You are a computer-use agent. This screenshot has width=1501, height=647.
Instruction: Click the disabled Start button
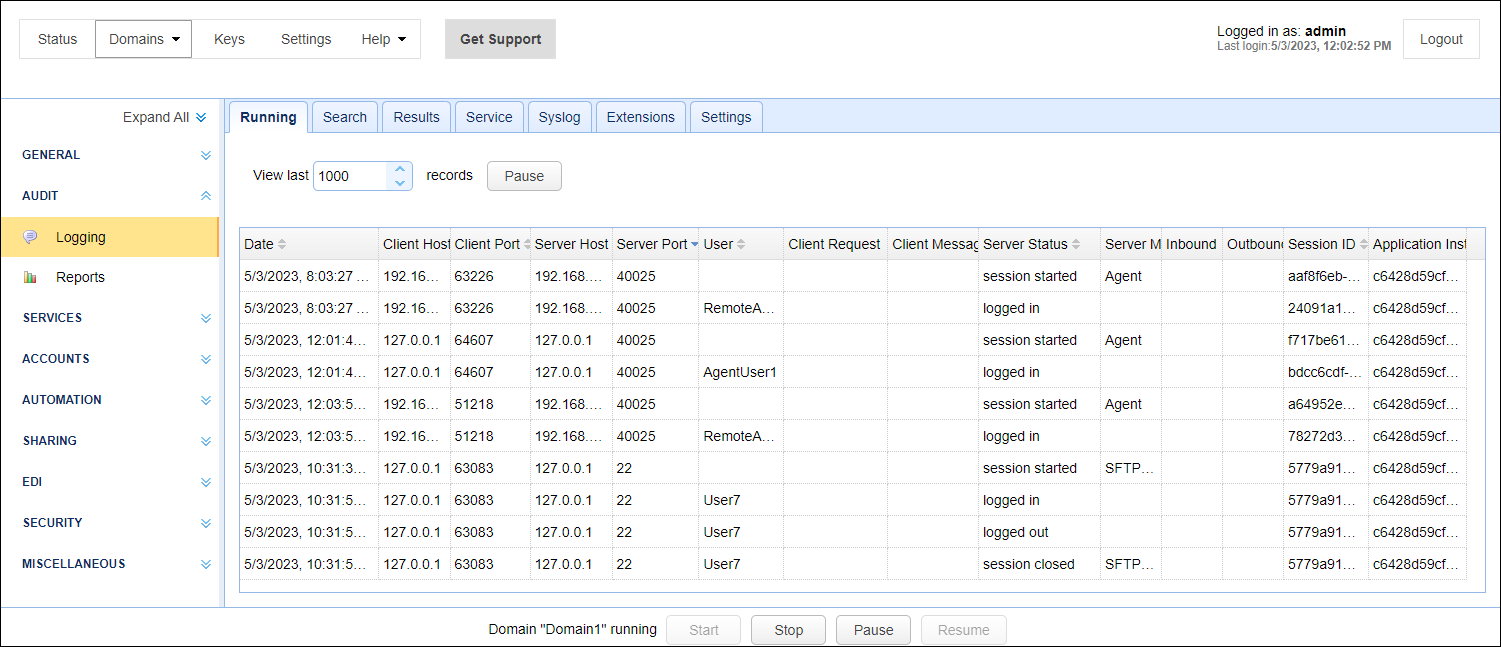[704, 630]
